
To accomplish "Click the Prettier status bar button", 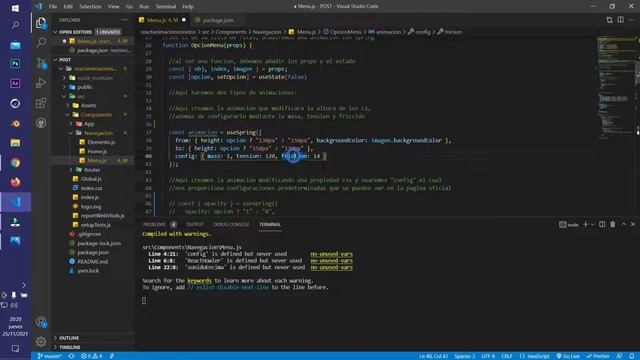I will pos(598,356).
